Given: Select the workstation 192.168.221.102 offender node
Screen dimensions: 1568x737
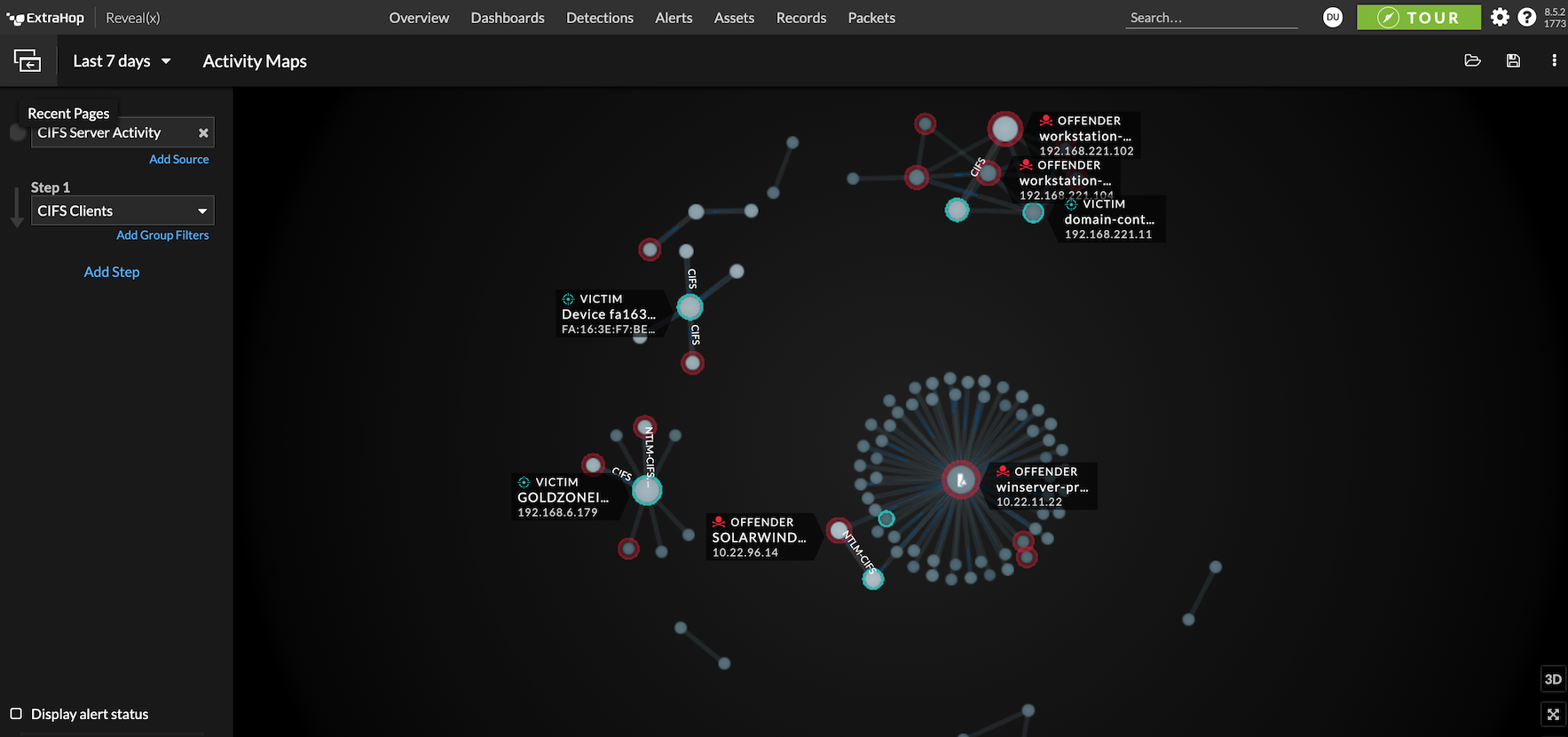Looking at the screenshot, I should point(1005,130).
